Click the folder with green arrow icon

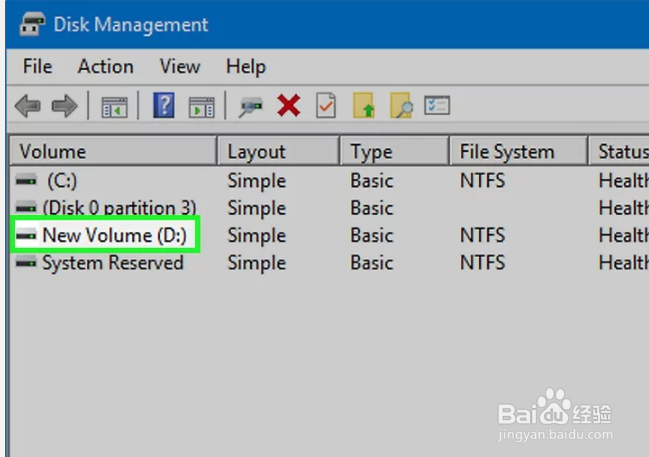point(364,106)
